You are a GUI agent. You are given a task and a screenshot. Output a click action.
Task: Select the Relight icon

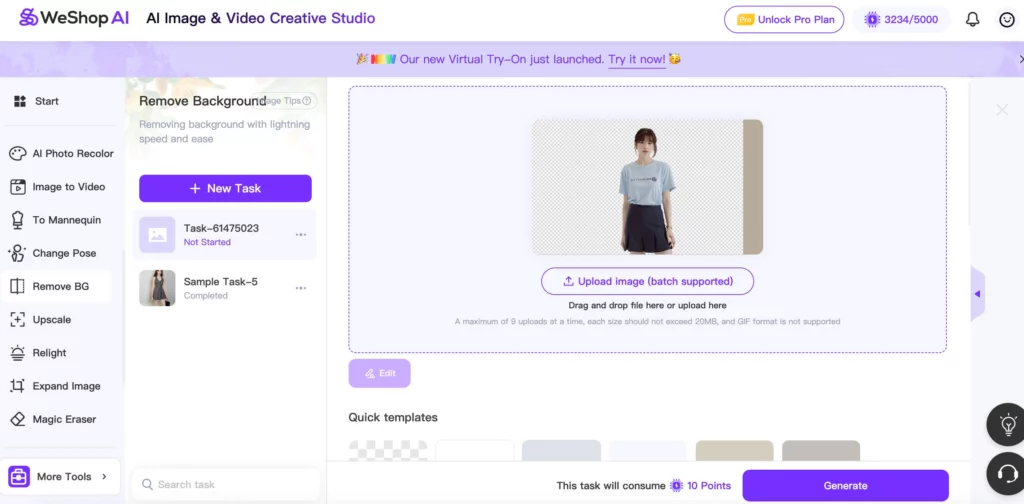pyautogui.click(x=18, y=353)
